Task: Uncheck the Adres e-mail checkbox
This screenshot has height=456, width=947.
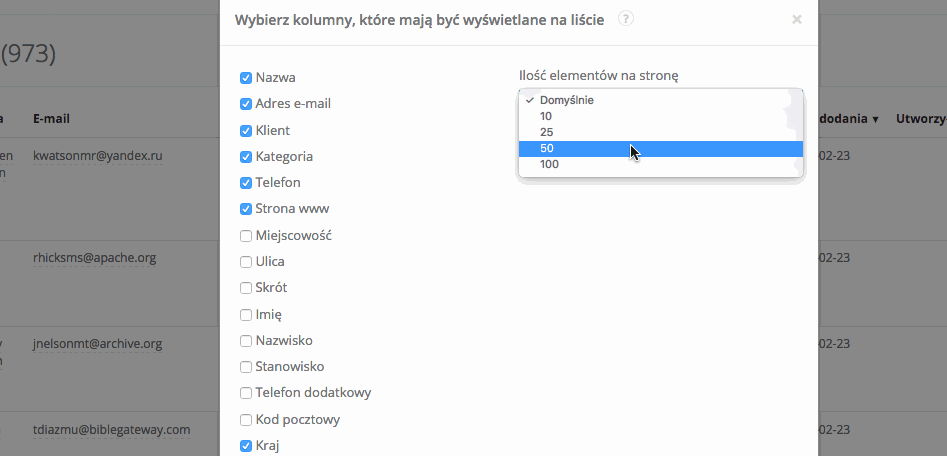Action: click(x=246, y=104)
